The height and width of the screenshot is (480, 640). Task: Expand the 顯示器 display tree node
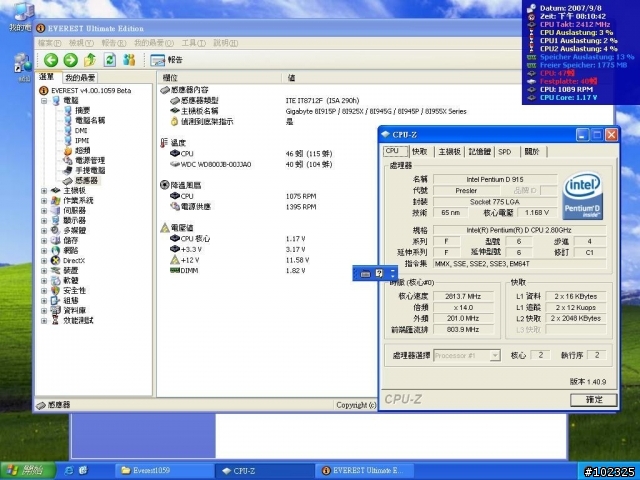44,221
